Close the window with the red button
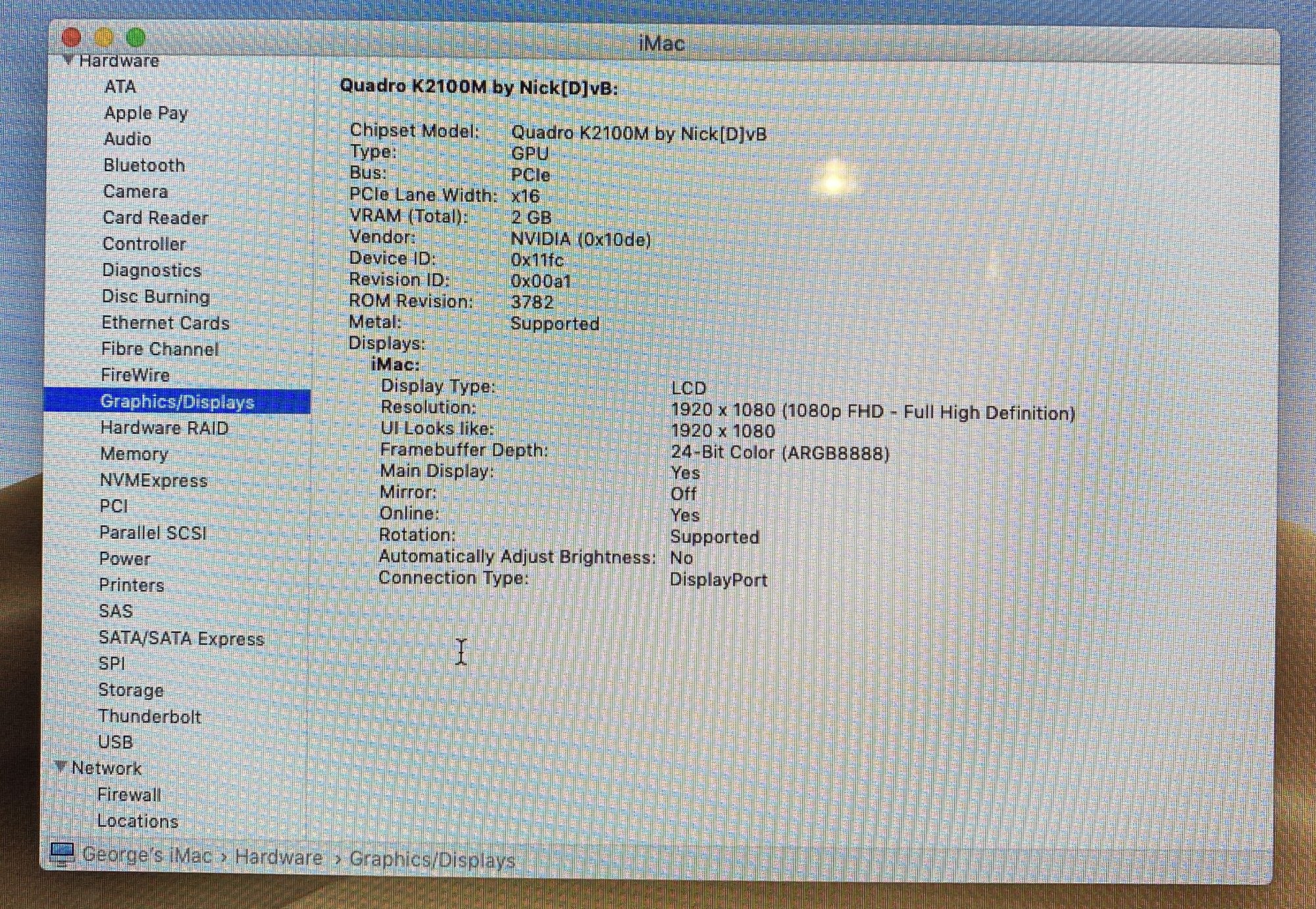Screen dimensions: 1316x909 (71, 37)
